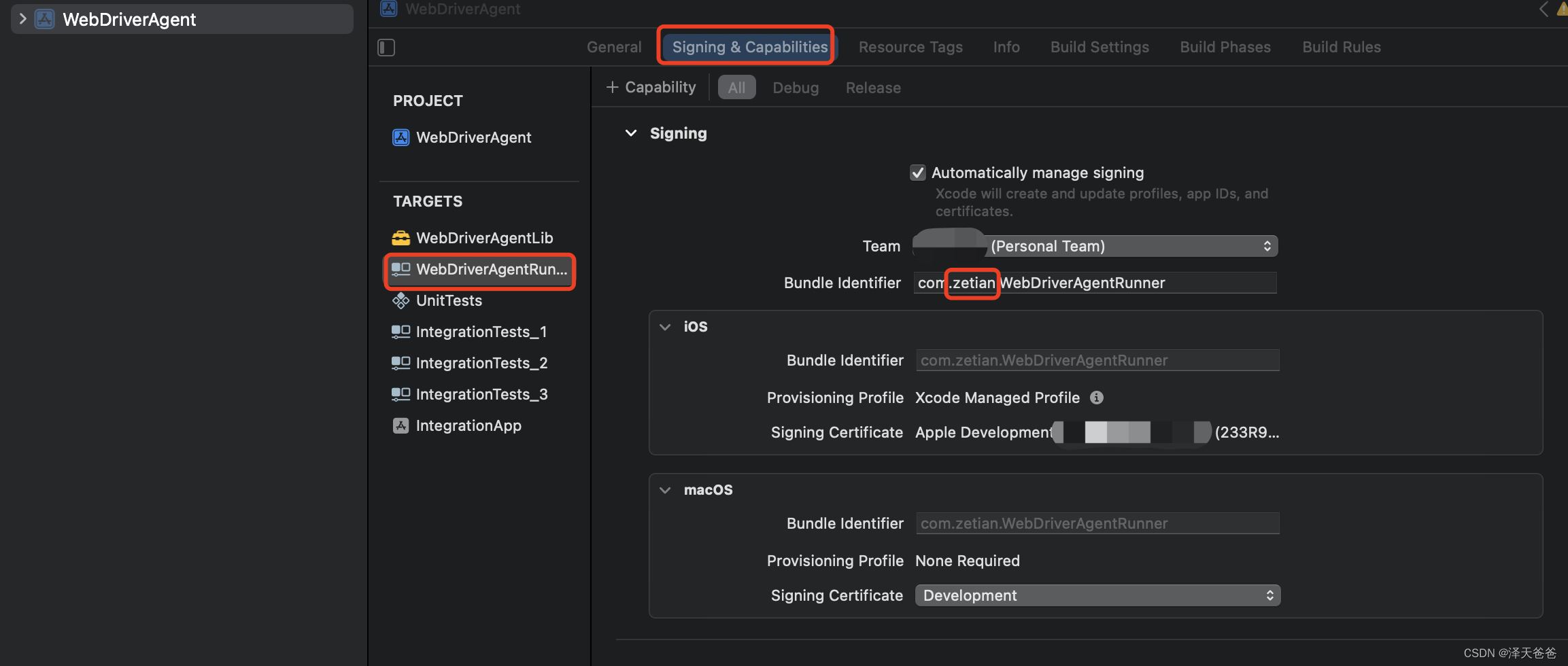Select the All configuration filter

click(736, 88)
